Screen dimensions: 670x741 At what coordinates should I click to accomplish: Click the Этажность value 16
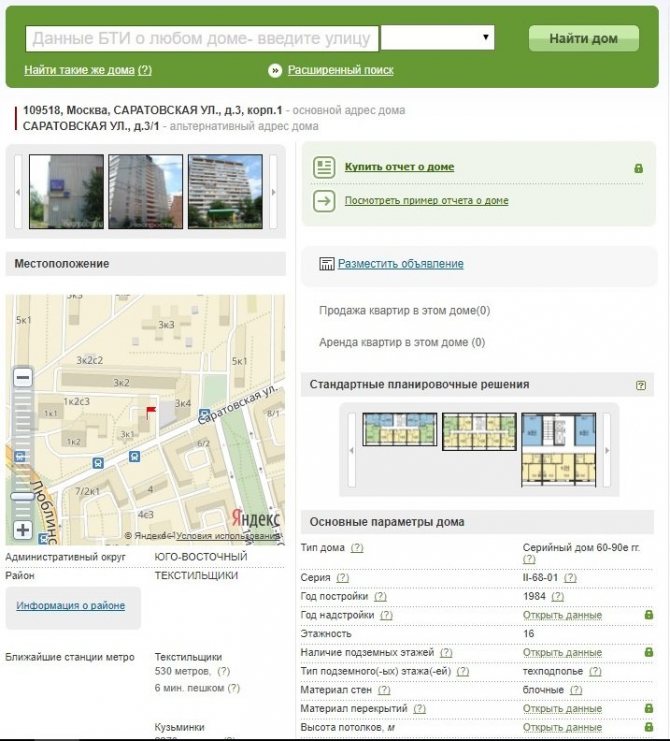[x=529, y=634]
